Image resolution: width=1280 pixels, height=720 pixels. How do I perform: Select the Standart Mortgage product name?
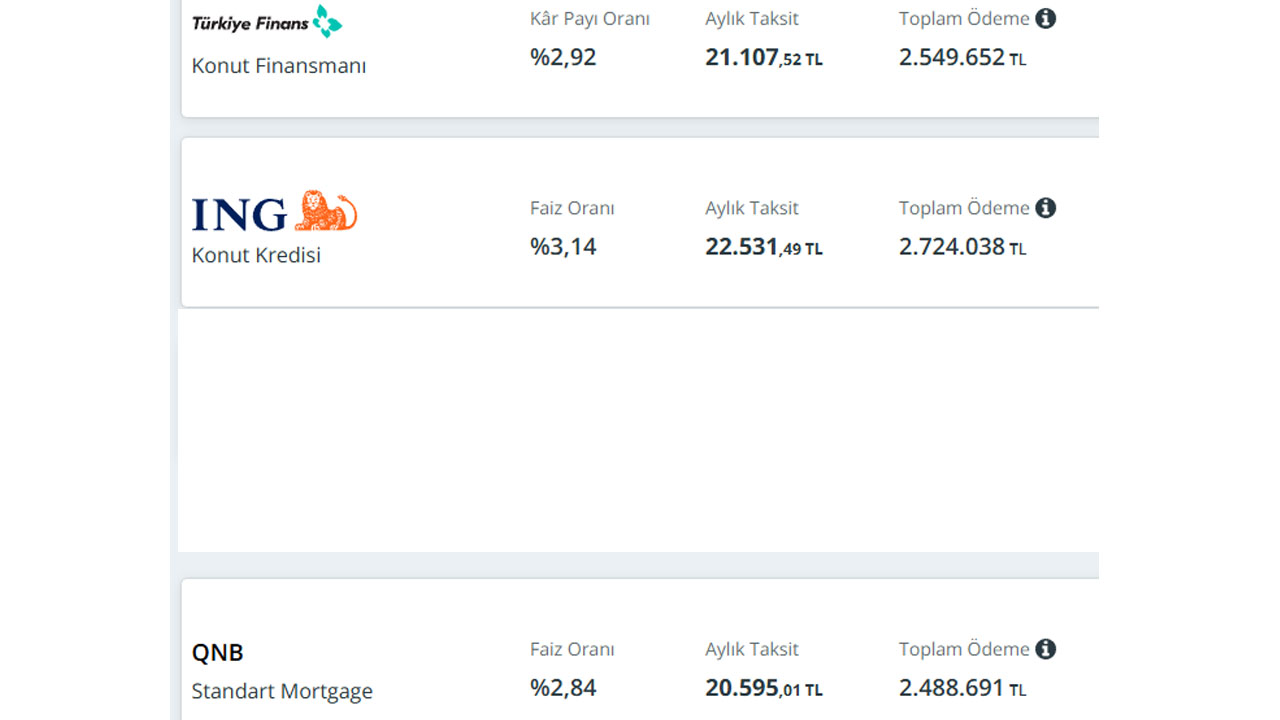(282, 691)
